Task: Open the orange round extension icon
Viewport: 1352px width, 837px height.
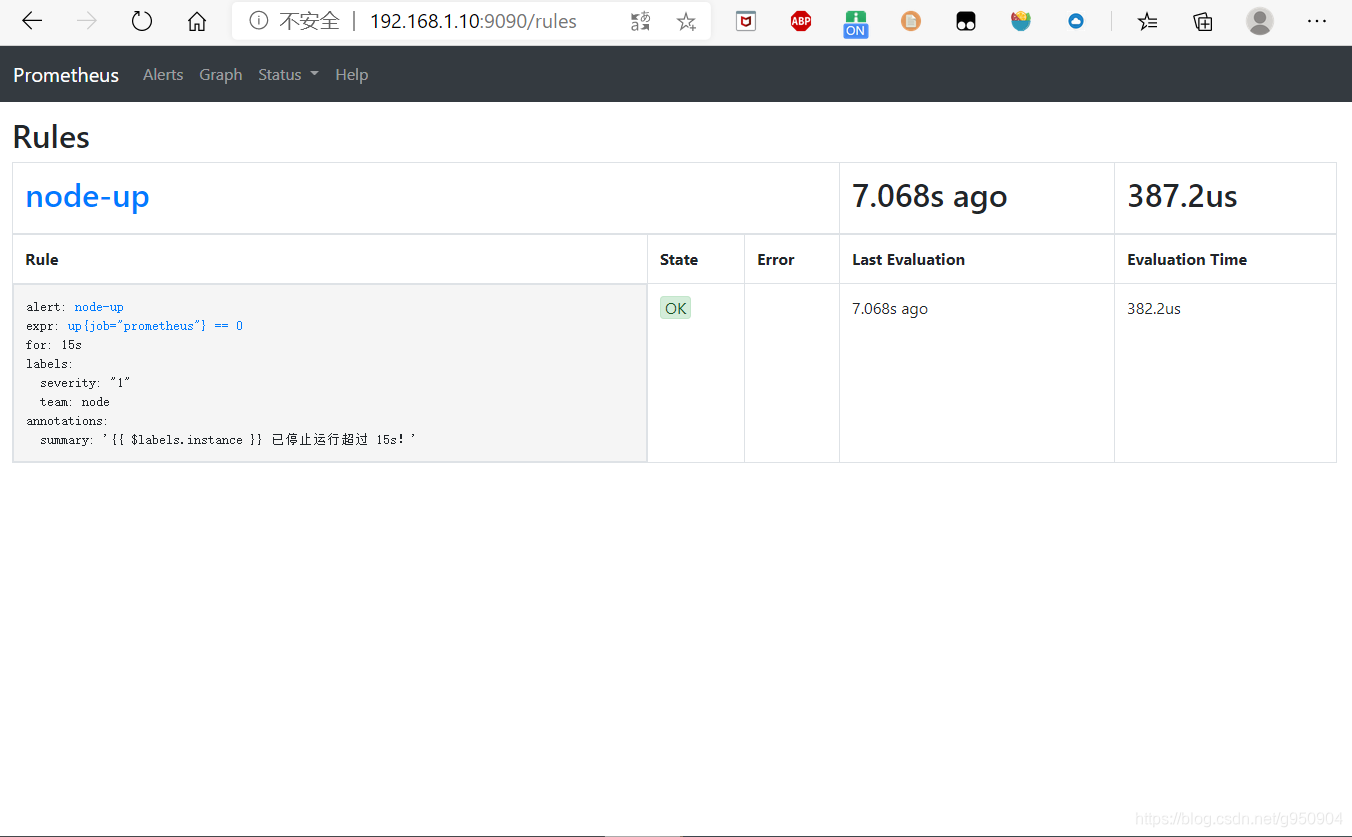Action: pos(911,21)
